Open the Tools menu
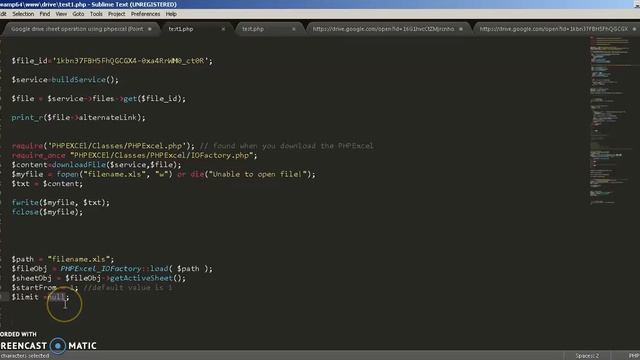The image size is (640, 360). [96, 14]
